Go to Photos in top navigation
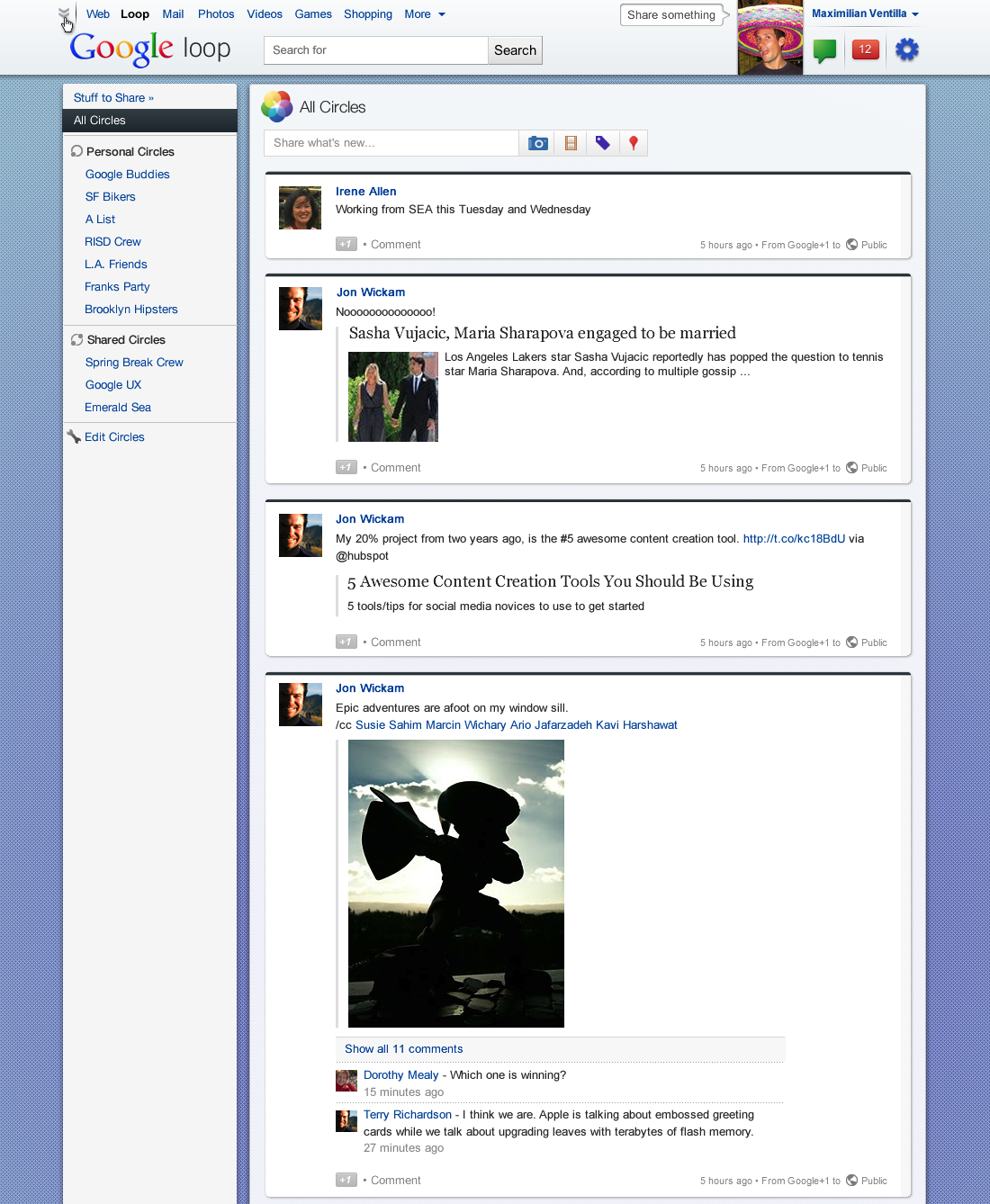This screenshot has width=990, height=1204. pos(216,14)
